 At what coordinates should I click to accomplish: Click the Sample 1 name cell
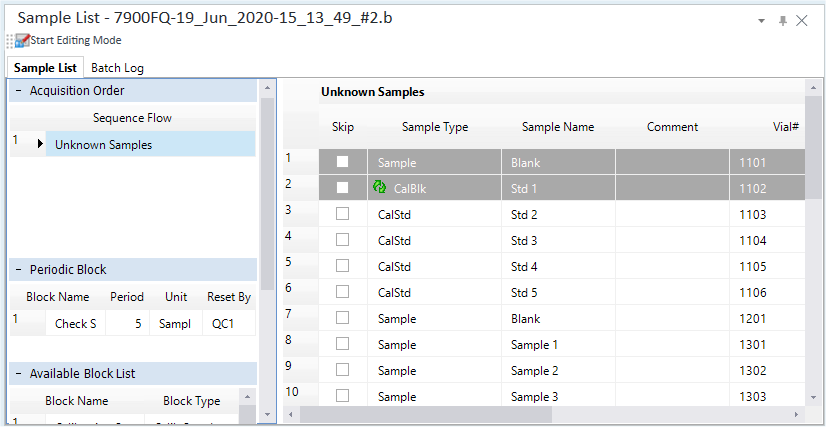click(558, 344)
